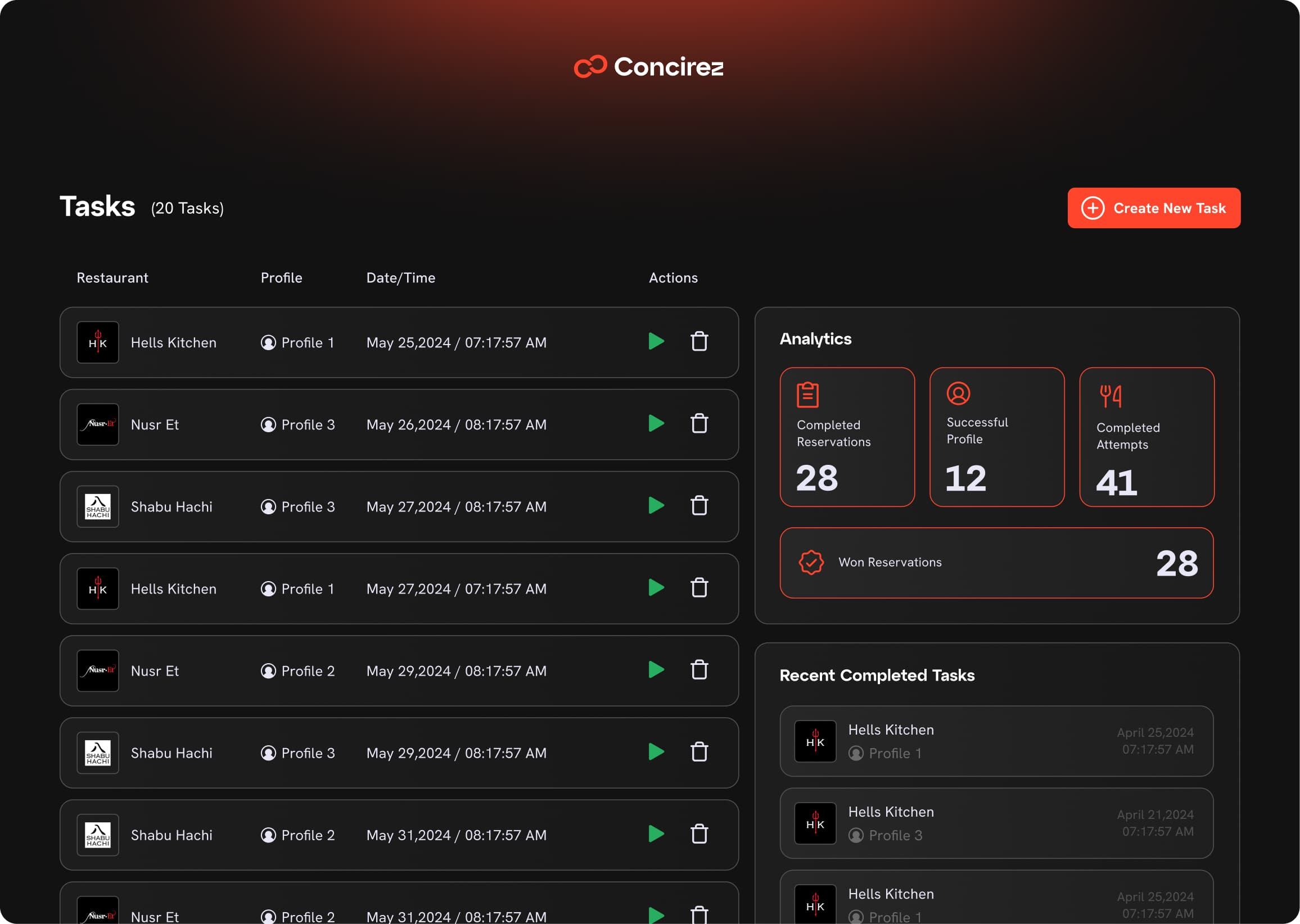Click the "May 26,2024 / 08:17:57 AM" date

coord(457,424)
